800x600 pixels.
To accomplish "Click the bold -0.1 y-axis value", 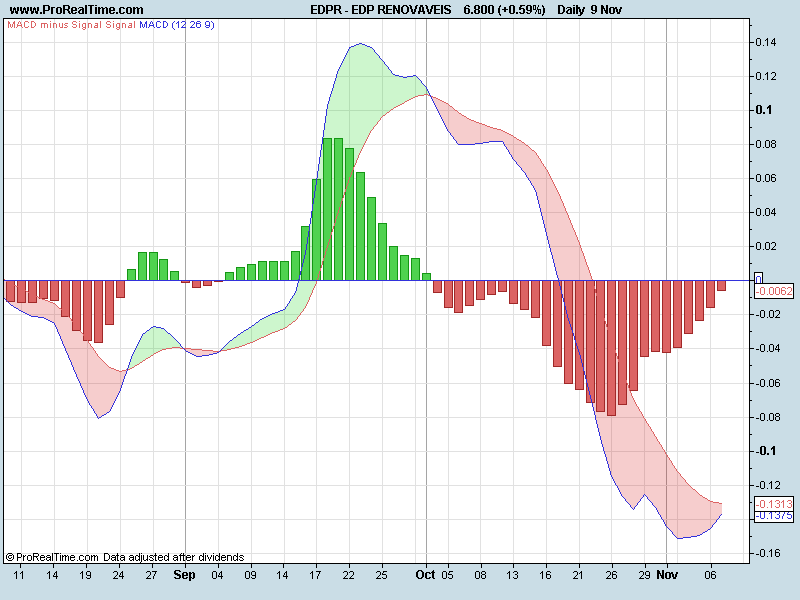I will [x=765, y=451].
